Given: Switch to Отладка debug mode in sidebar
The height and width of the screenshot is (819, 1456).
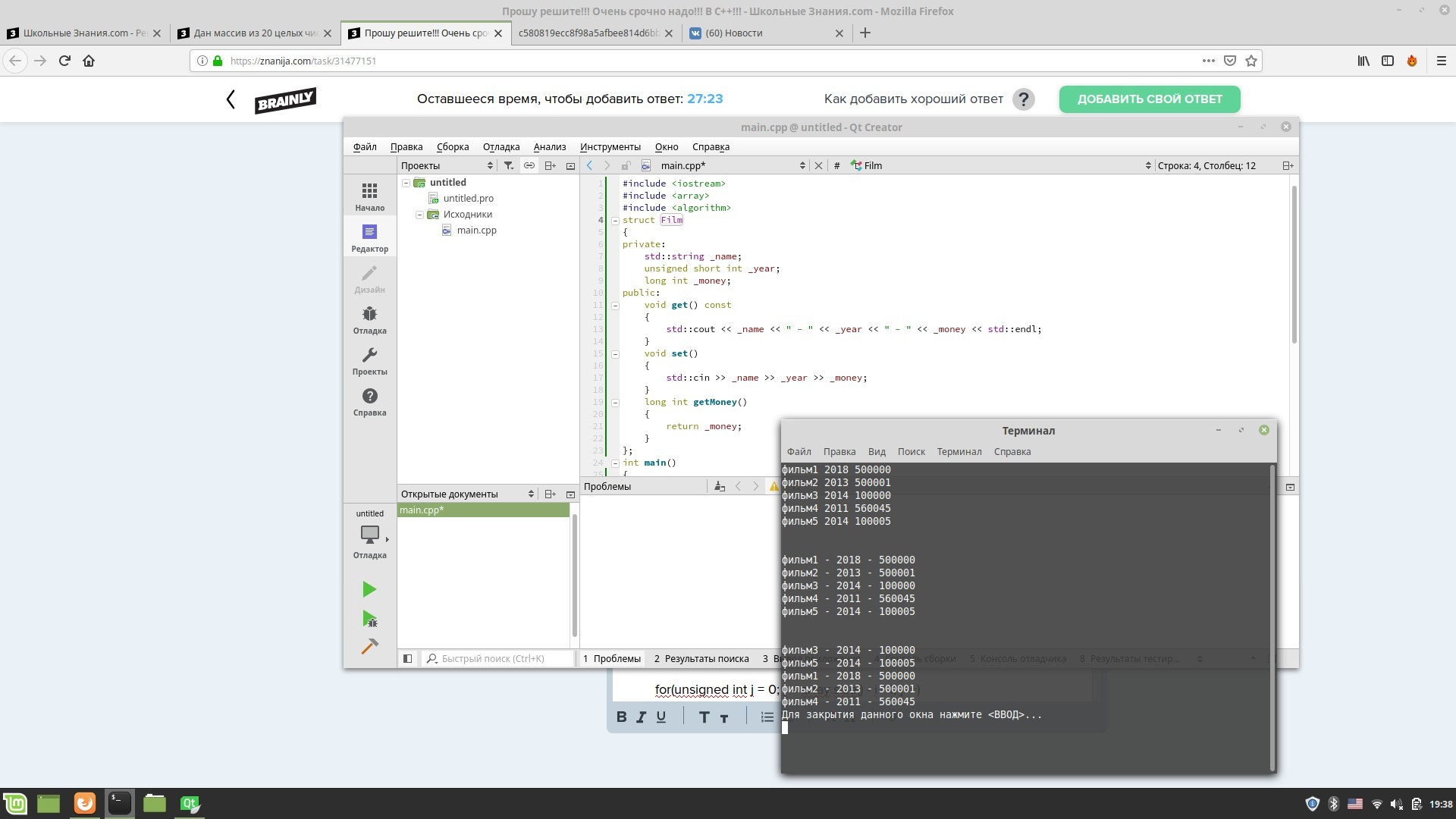Looking at the screenshot, I should click(x=369, y=319).
